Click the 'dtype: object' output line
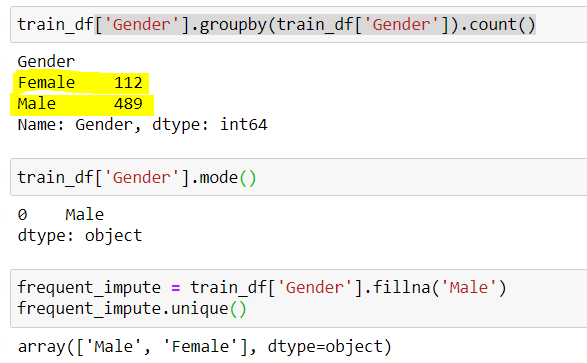Screen dimensions: 587x363 pyautogui.click(x=80, y=236)
